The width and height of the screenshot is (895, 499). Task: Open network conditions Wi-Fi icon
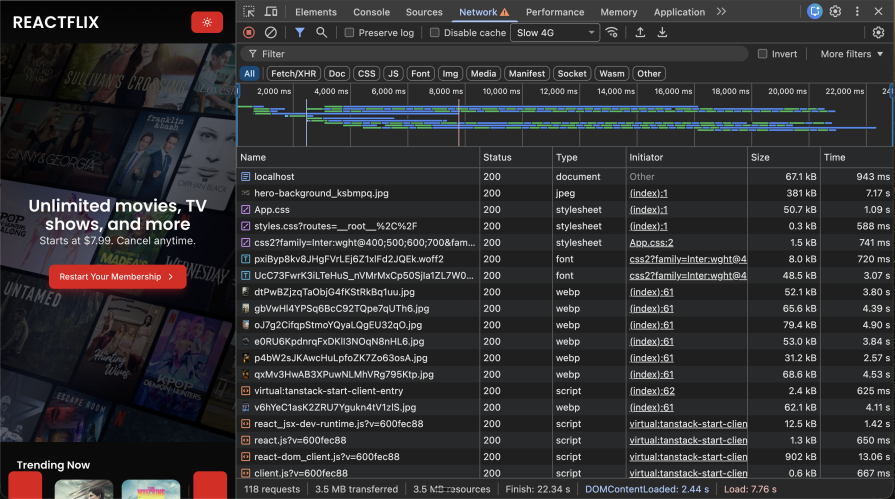(x=611, y=33)
